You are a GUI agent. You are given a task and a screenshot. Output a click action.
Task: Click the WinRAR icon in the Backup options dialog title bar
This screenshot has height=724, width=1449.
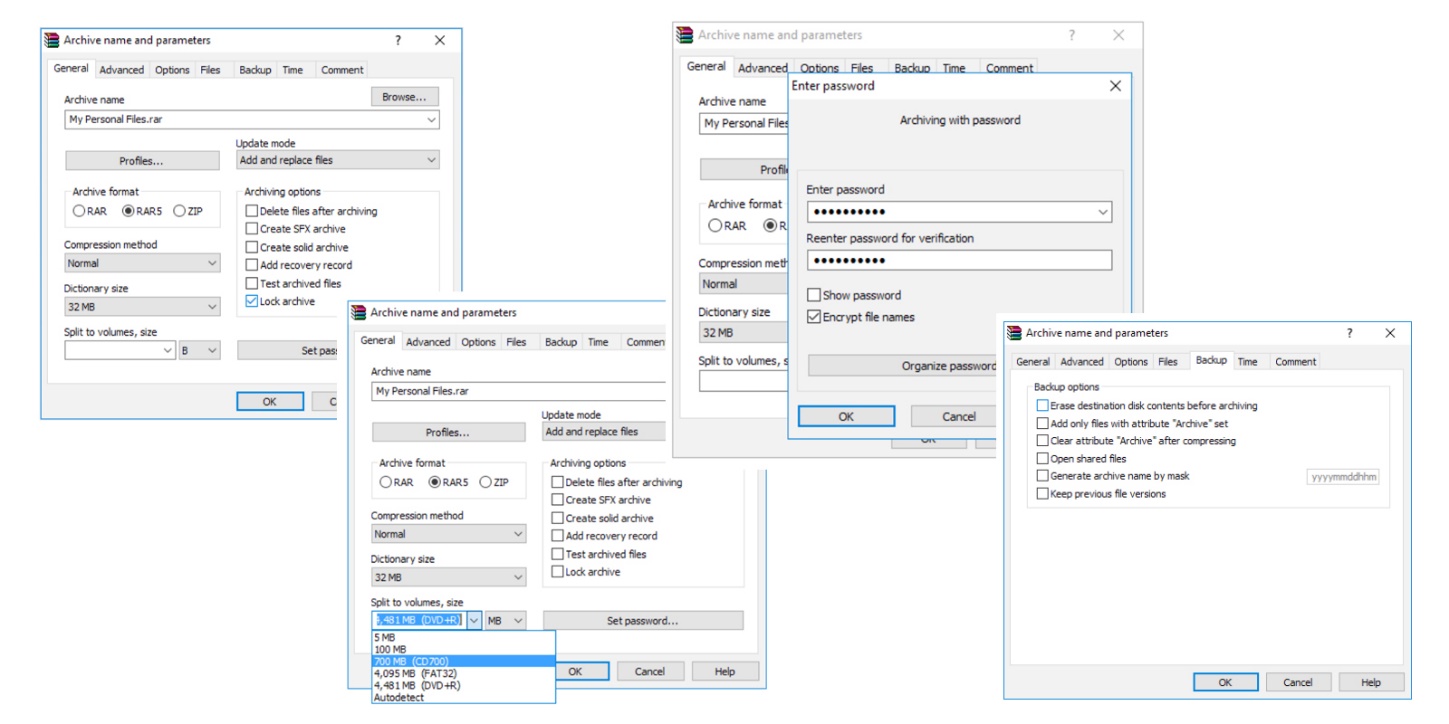[x=1015, y=333]
